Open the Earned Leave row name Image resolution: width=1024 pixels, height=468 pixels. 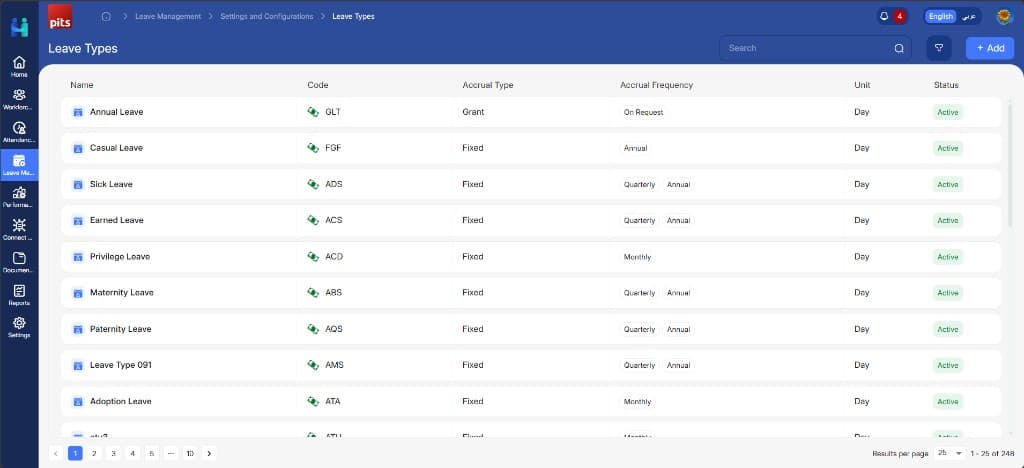click(x=116, y=221)
